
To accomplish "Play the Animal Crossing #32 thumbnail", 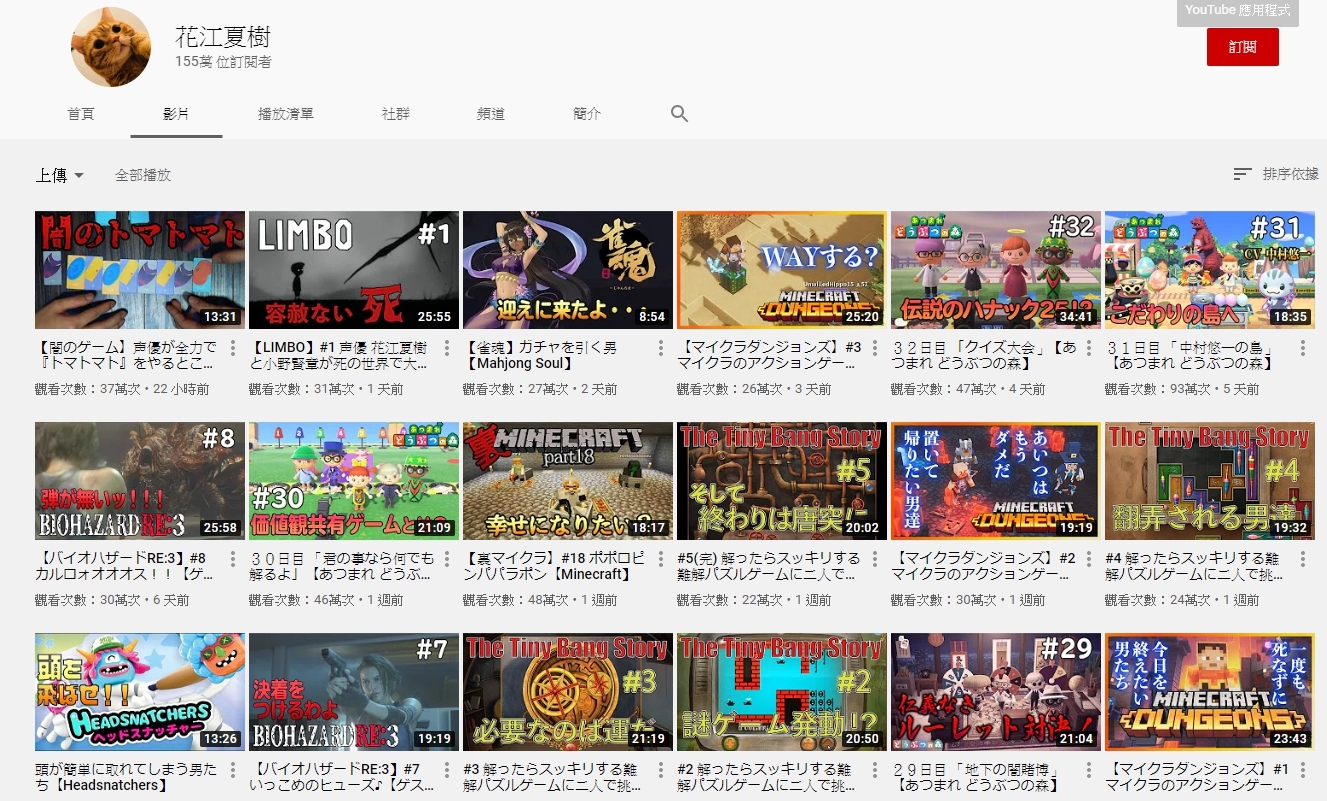I will 996,270.
